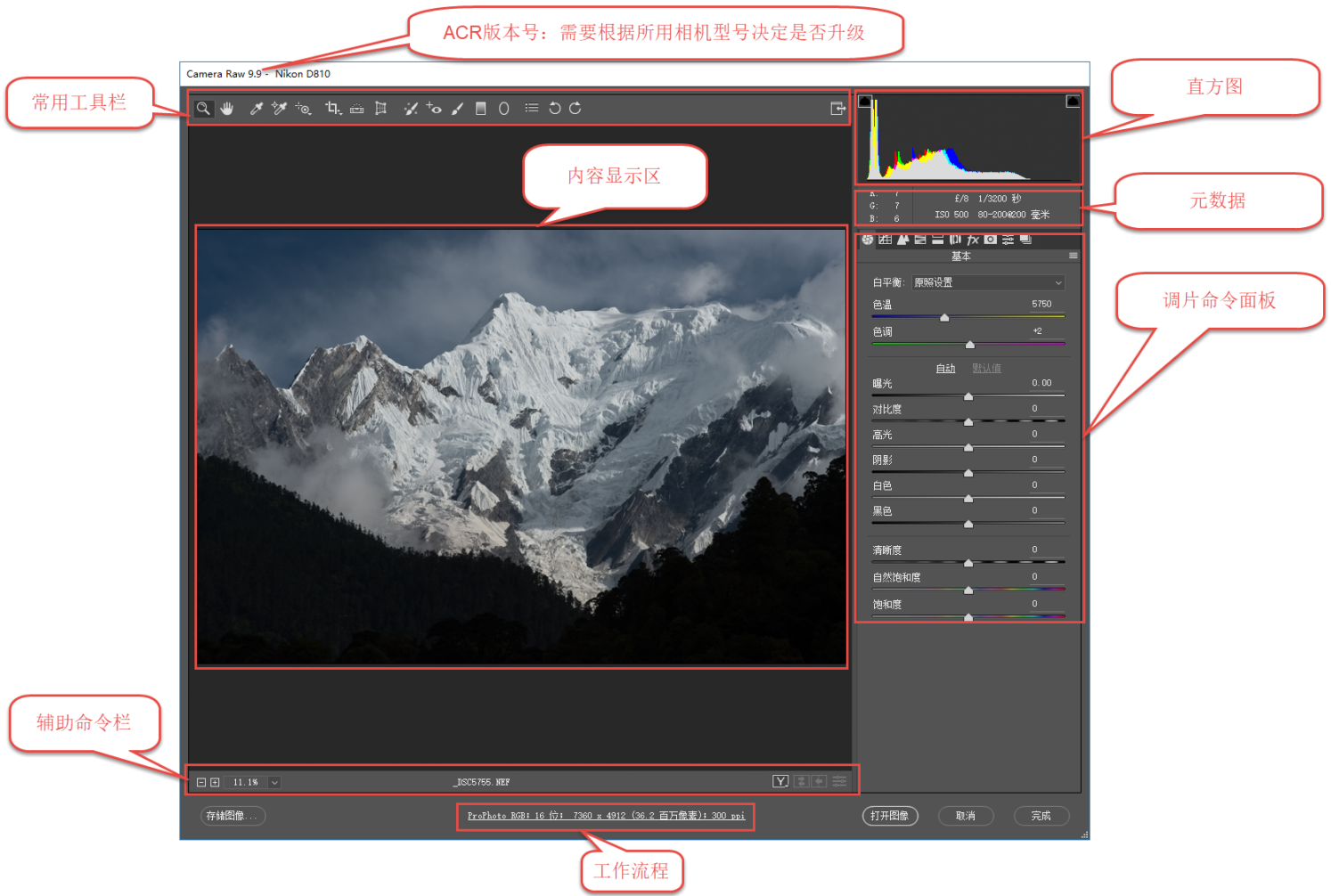
Task: Select the Spot Removal tool
Action: (x=411, y=109)
